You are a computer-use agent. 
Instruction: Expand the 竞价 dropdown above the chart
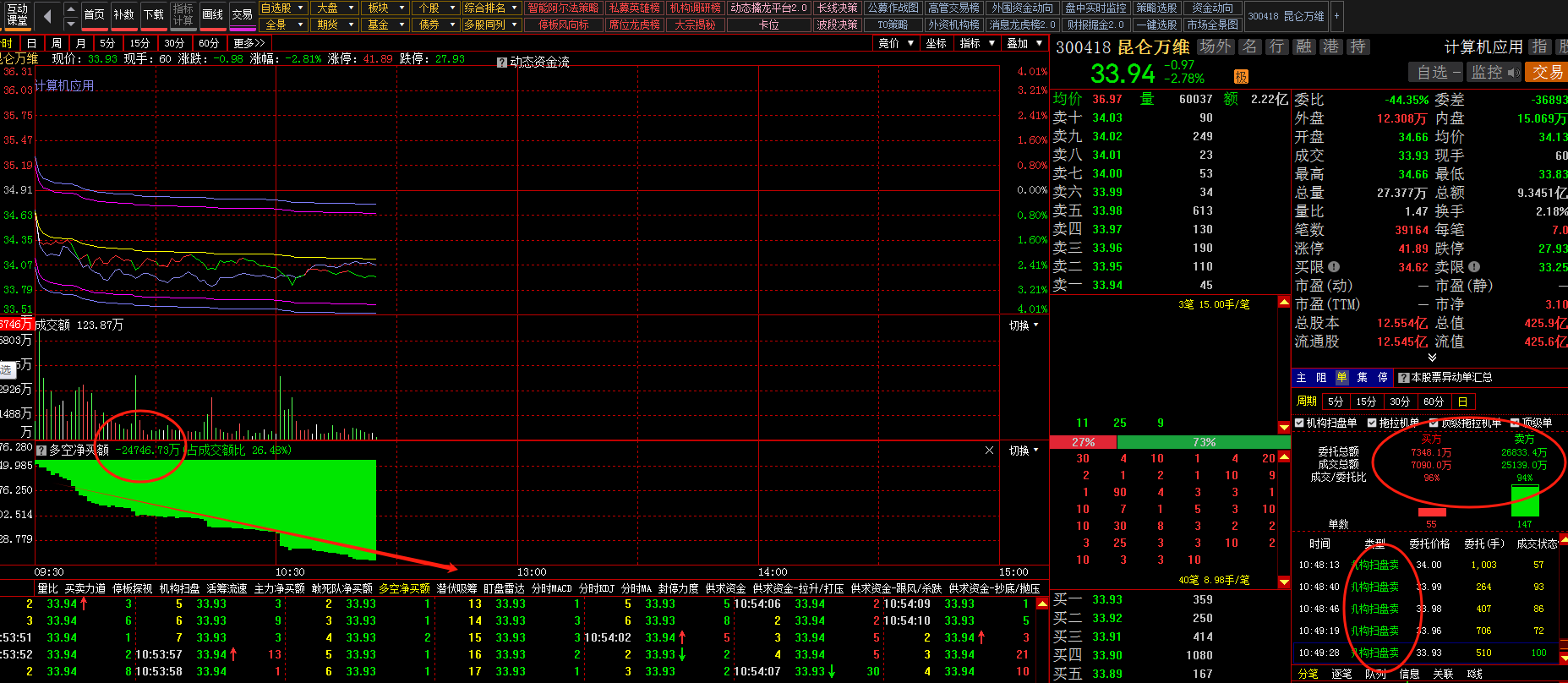coord(895,43)
